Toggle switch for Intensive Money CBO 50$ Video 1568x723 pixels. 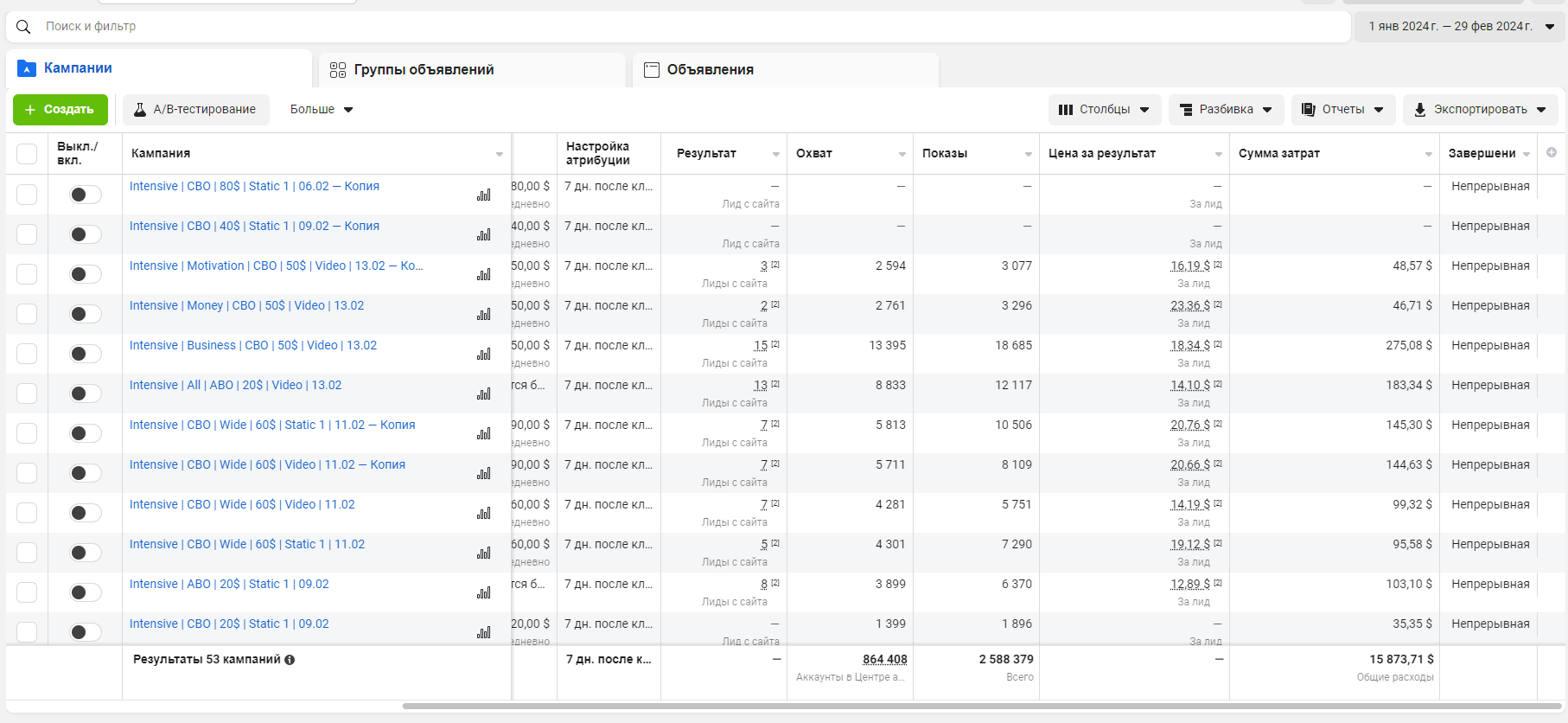[86, 314]
